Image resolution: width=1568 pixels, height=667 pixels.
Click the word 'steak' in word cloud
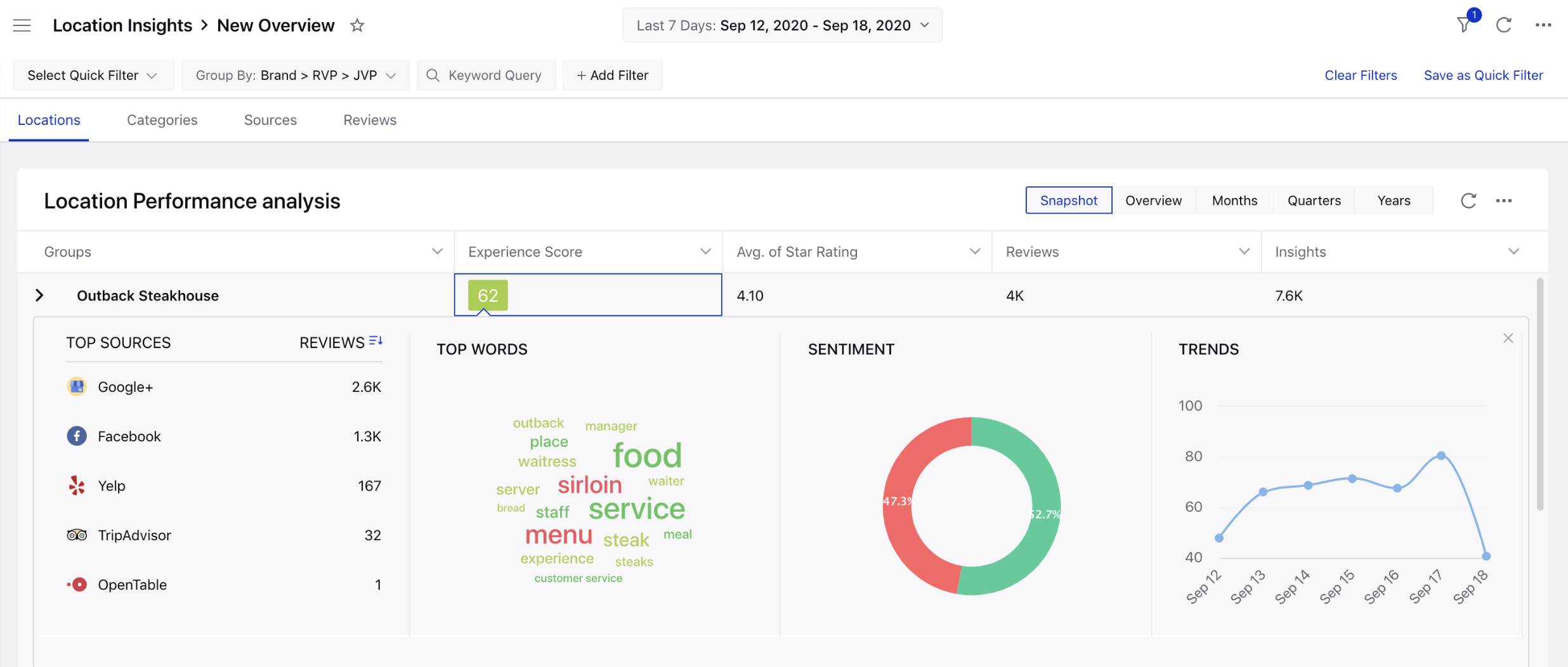(626, 540)
